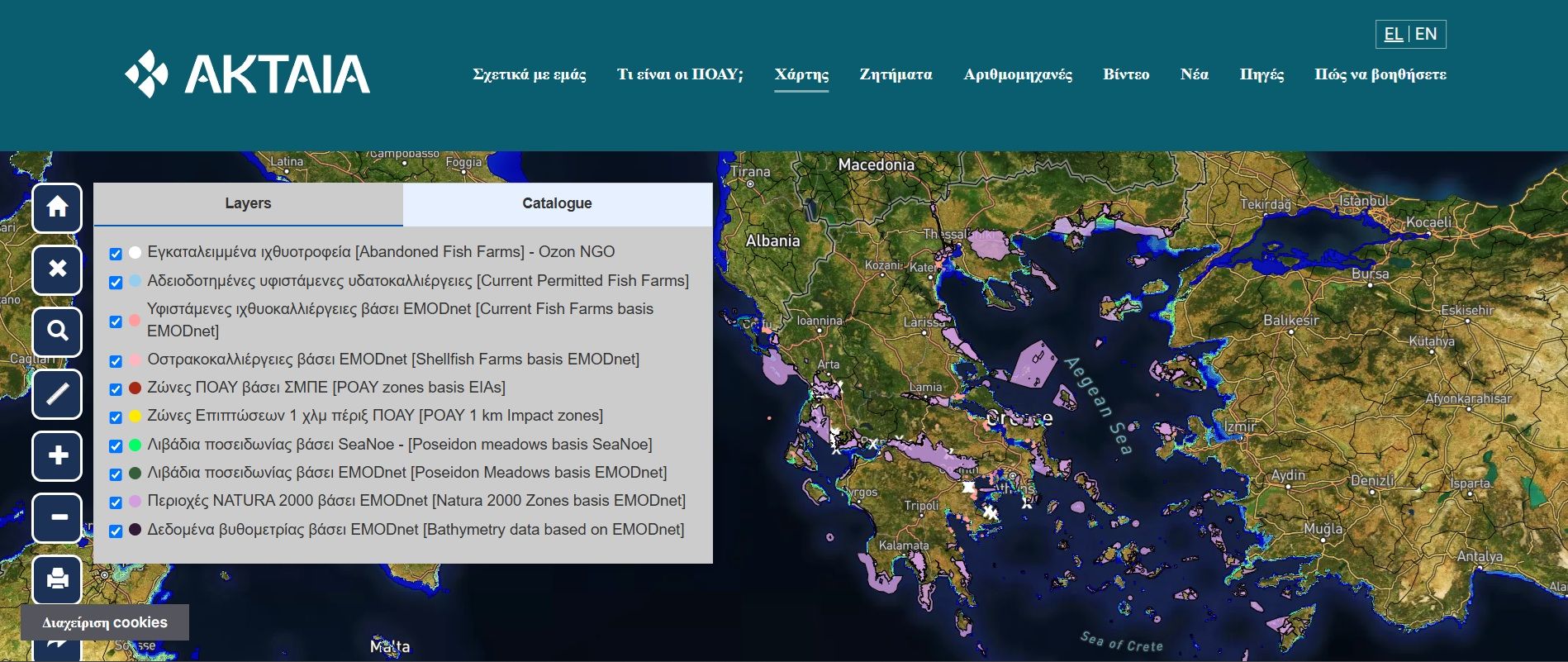This screenshot has height=662, width=1568.
Task: Click purple swatch of Natura 2000 layer
Action: click(135, 501)
